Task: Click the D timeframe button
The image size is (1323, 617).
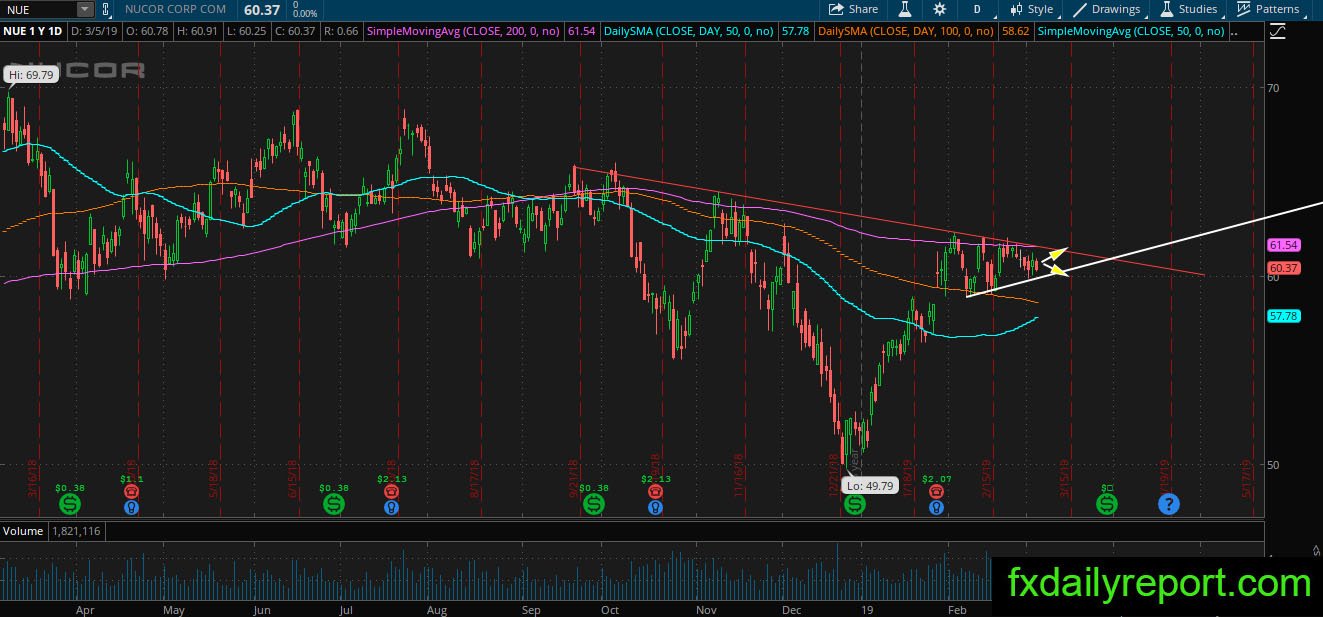Action: [977, 9]
